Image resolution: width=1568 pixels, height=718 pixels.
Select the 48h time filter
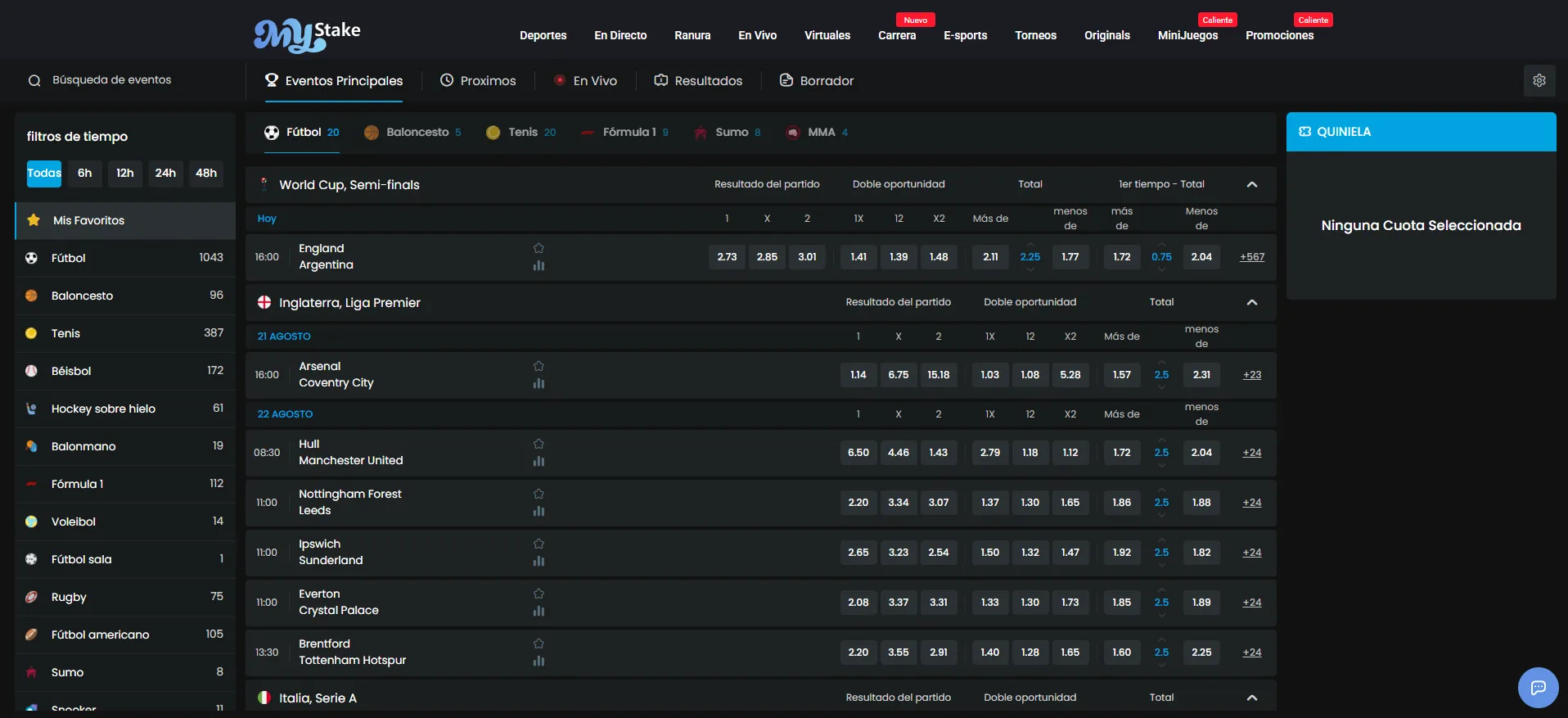206,173
